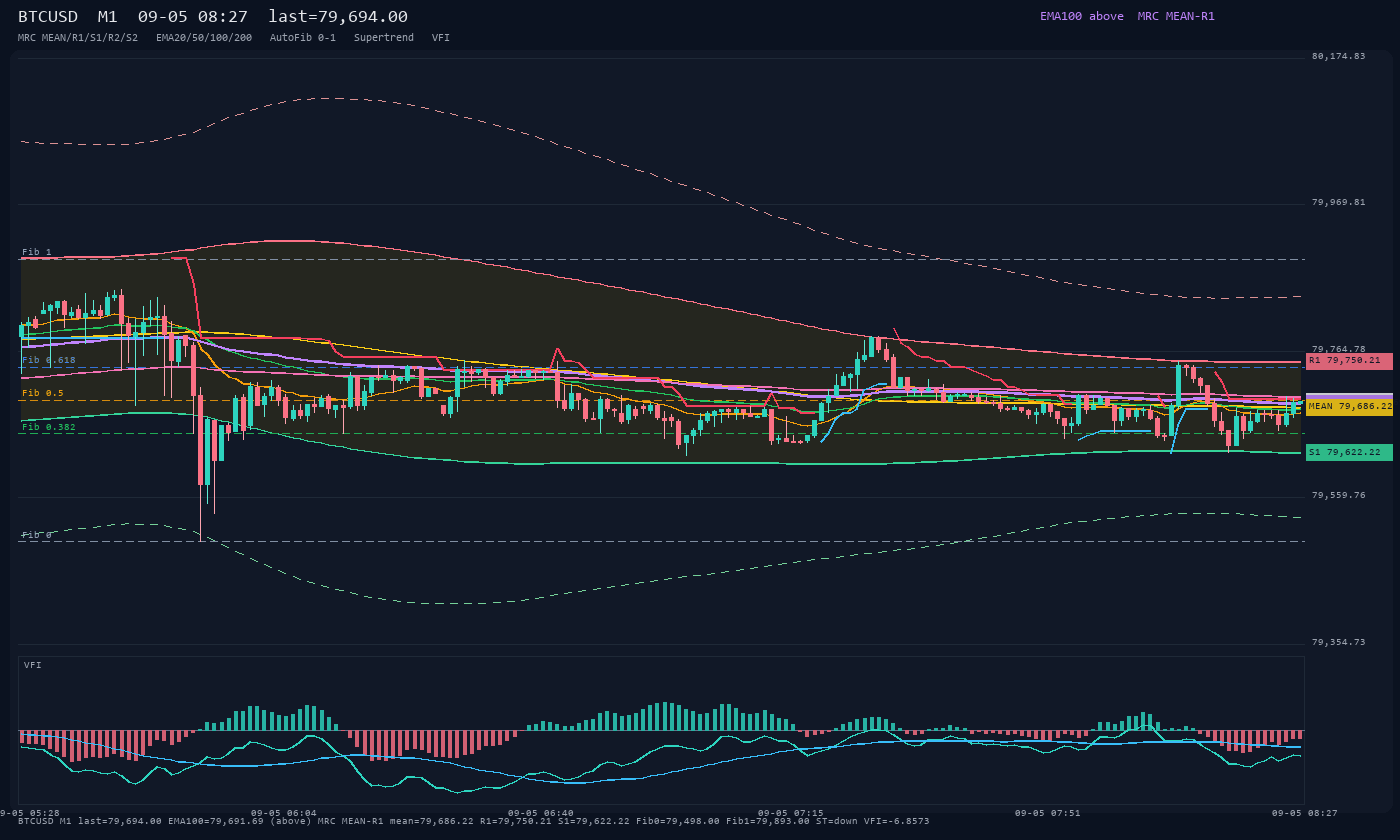Click the MRC MEAN-R1 zone text
Screen dimensions: 1400x840
click(x=1176, y=16)
